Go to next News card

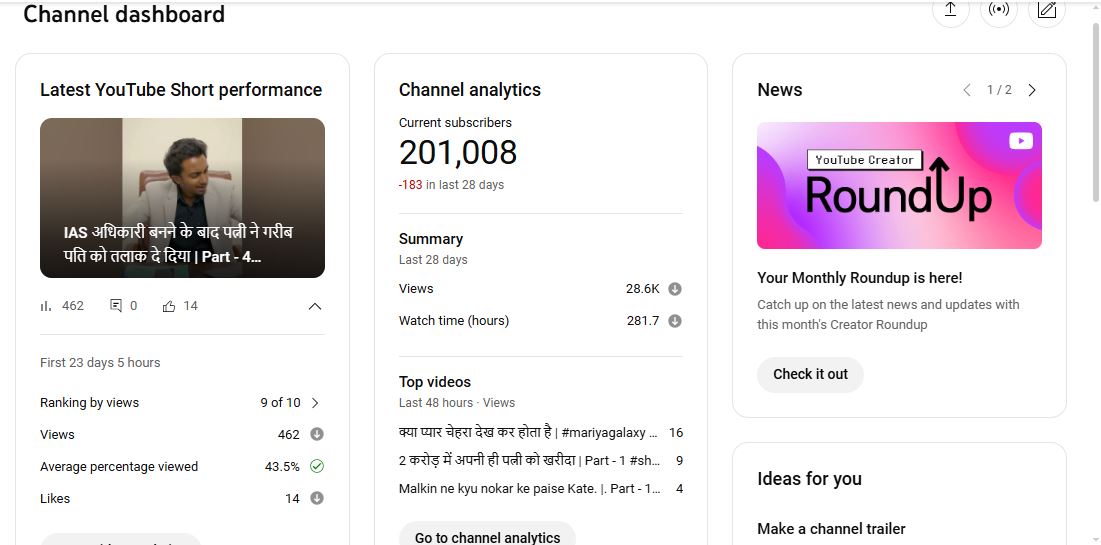click(1031, 90)
